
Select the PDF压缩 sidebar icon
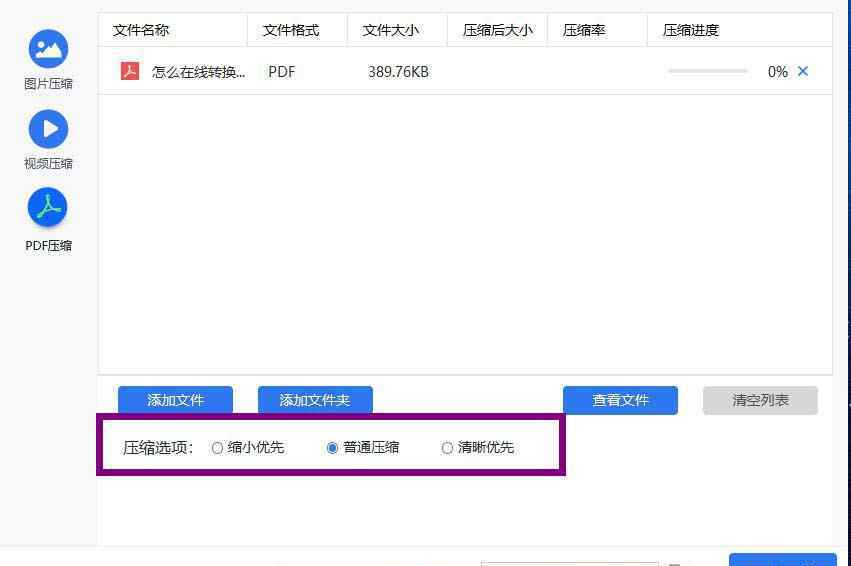48,208
